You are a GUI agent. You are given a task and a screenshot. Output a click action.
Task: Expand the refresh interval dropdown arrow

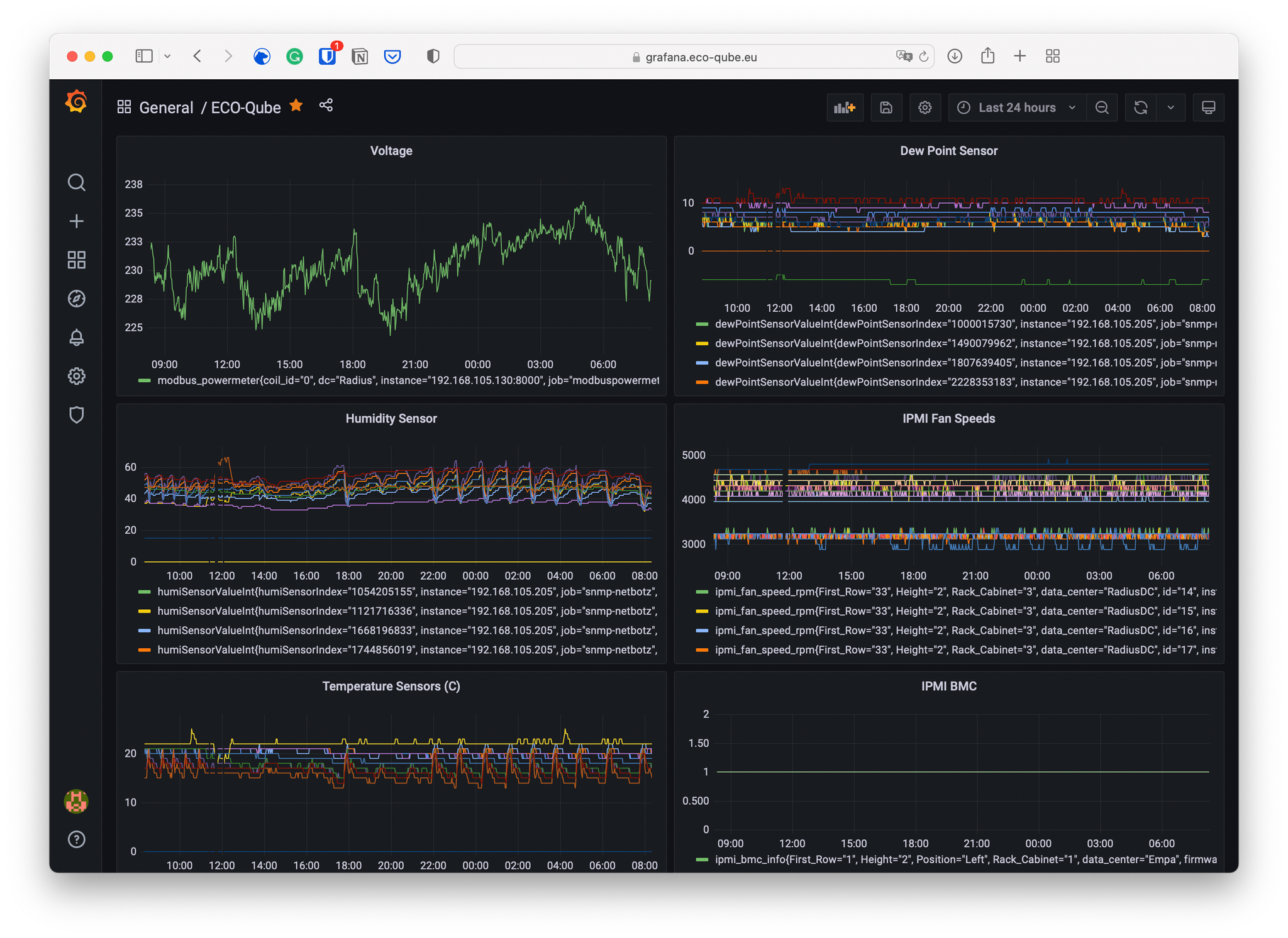(1170, 108)
